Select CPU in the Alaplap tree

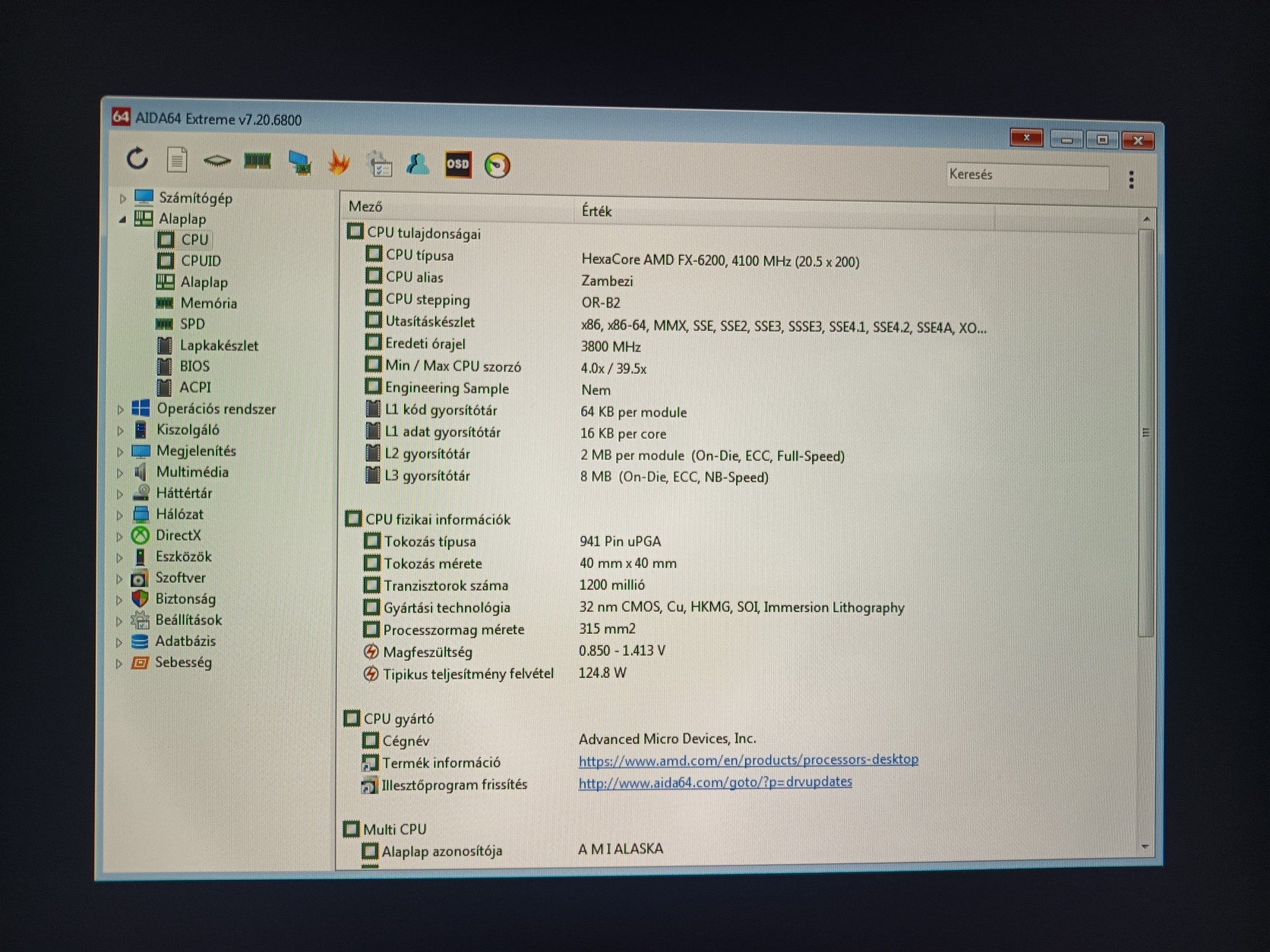[x=194, y=239]
